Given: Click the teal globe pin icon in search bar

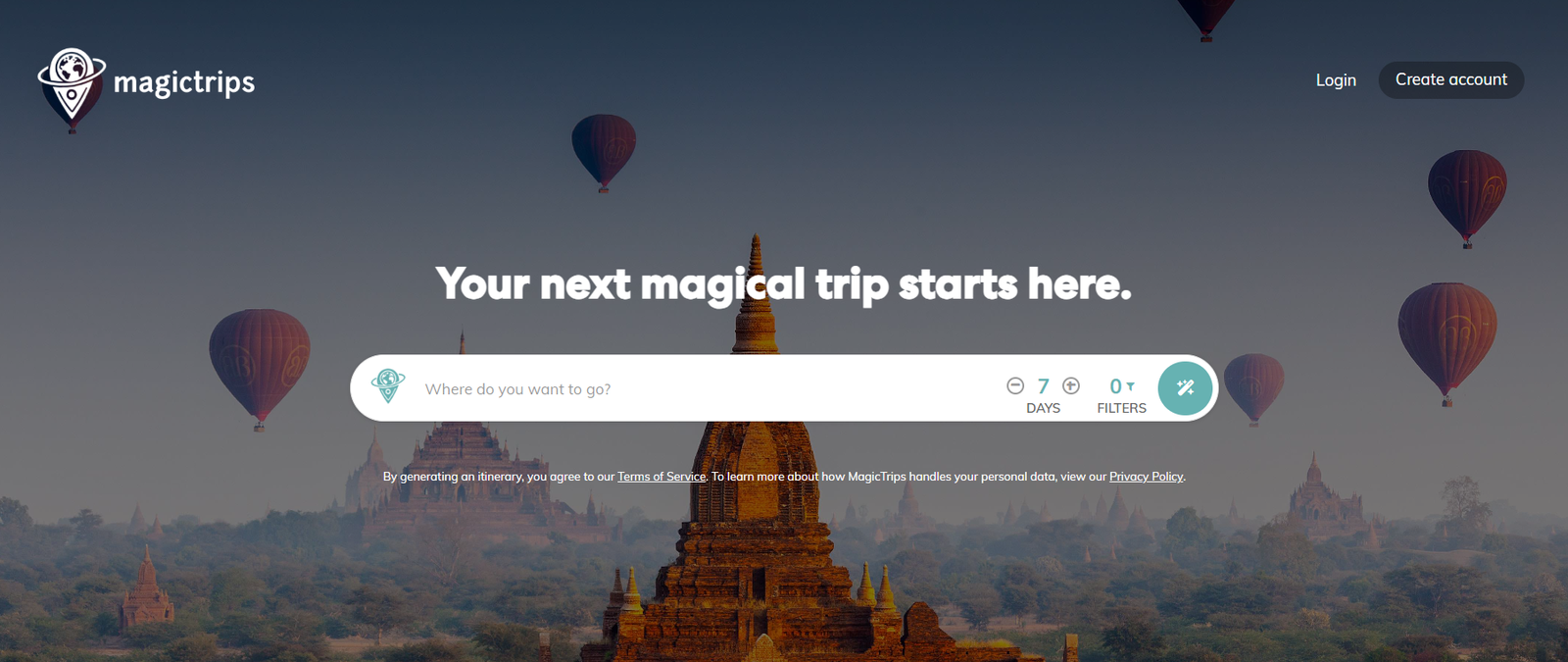Looking at the screenshot, I should point(388,385).
